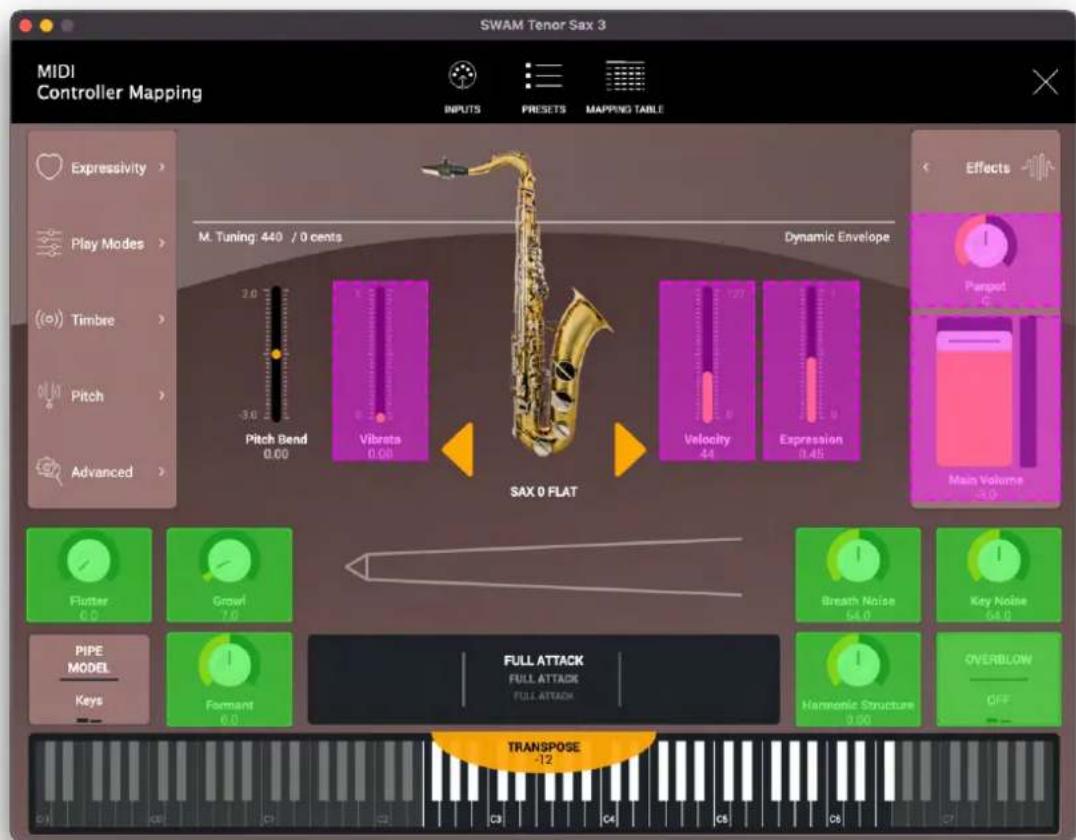
Task: Click the Pitch Bend 0.00 value
Action: 276,454
